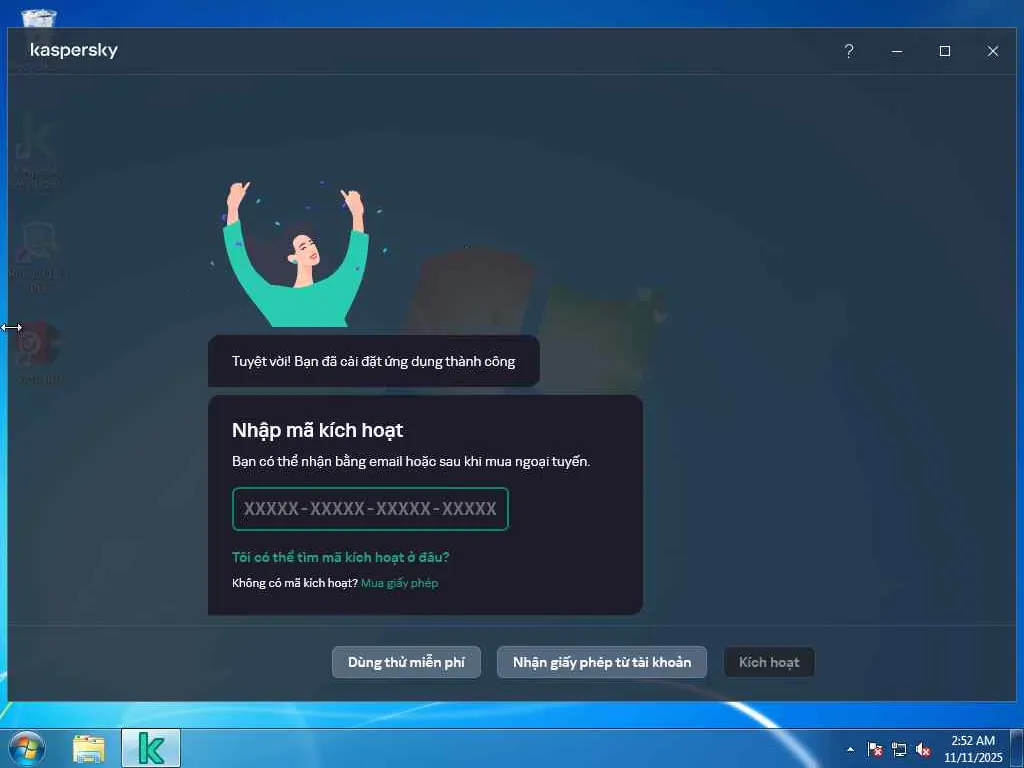Image resolution: width=1024 pixels, height=768 pixels.
Task: Open taskbar clock showing 2:52 AM
Action: (972, 749)
